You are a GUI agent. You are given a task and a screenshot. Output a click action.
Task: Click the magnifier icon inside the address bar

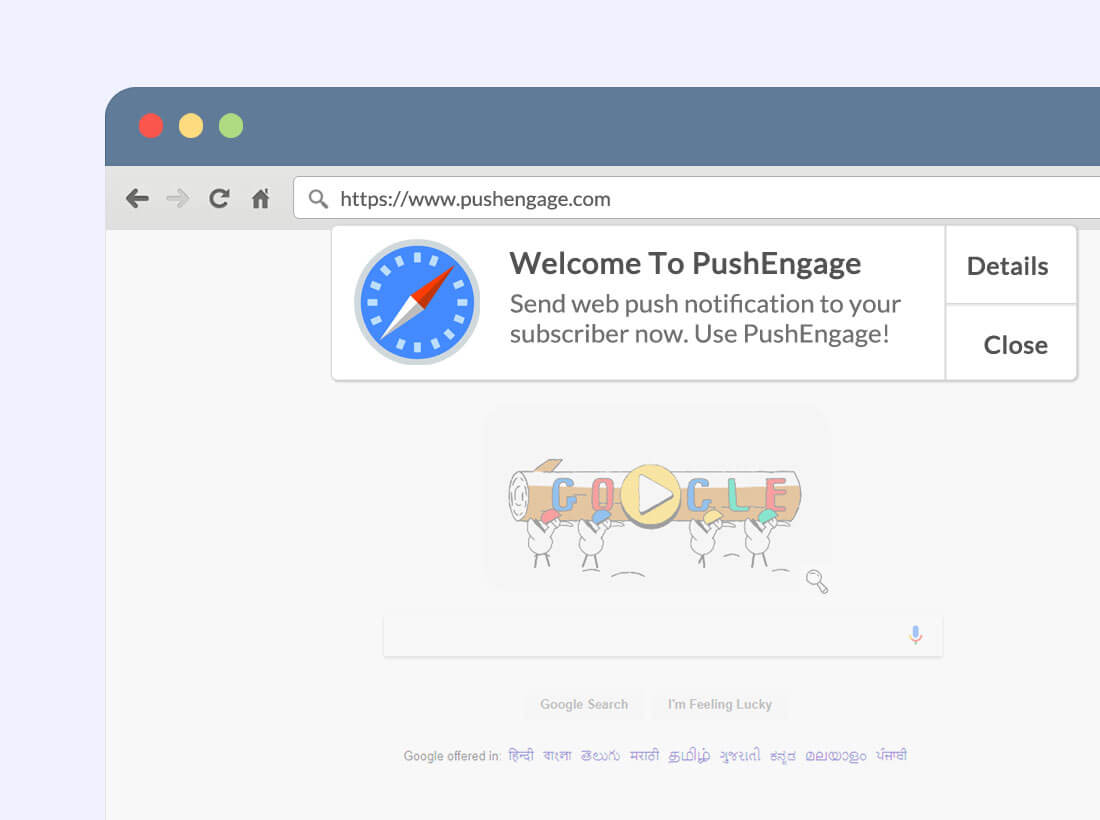317,198
